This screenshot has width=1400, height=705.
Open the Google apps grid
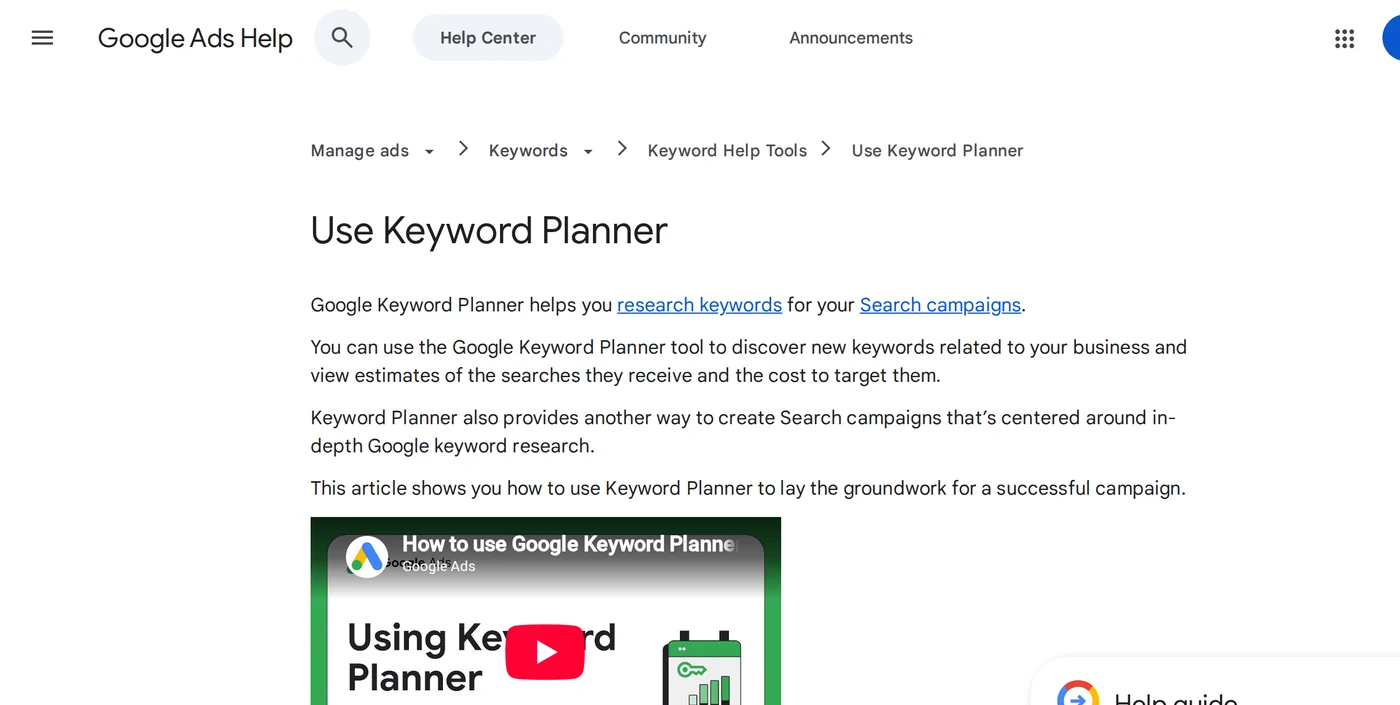tap(1344, 38)
